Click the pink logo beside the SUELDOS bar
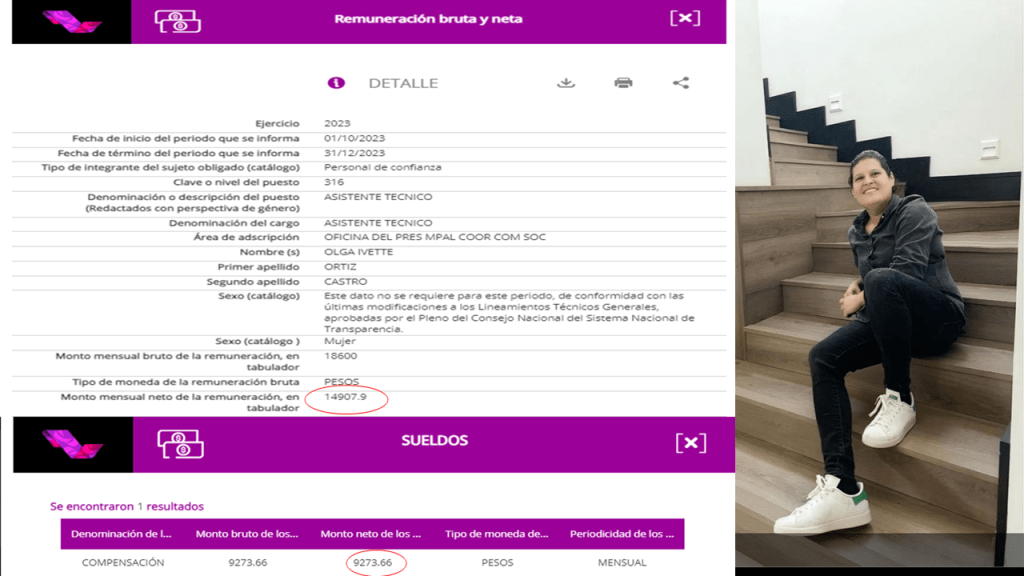 click(72, 444)
